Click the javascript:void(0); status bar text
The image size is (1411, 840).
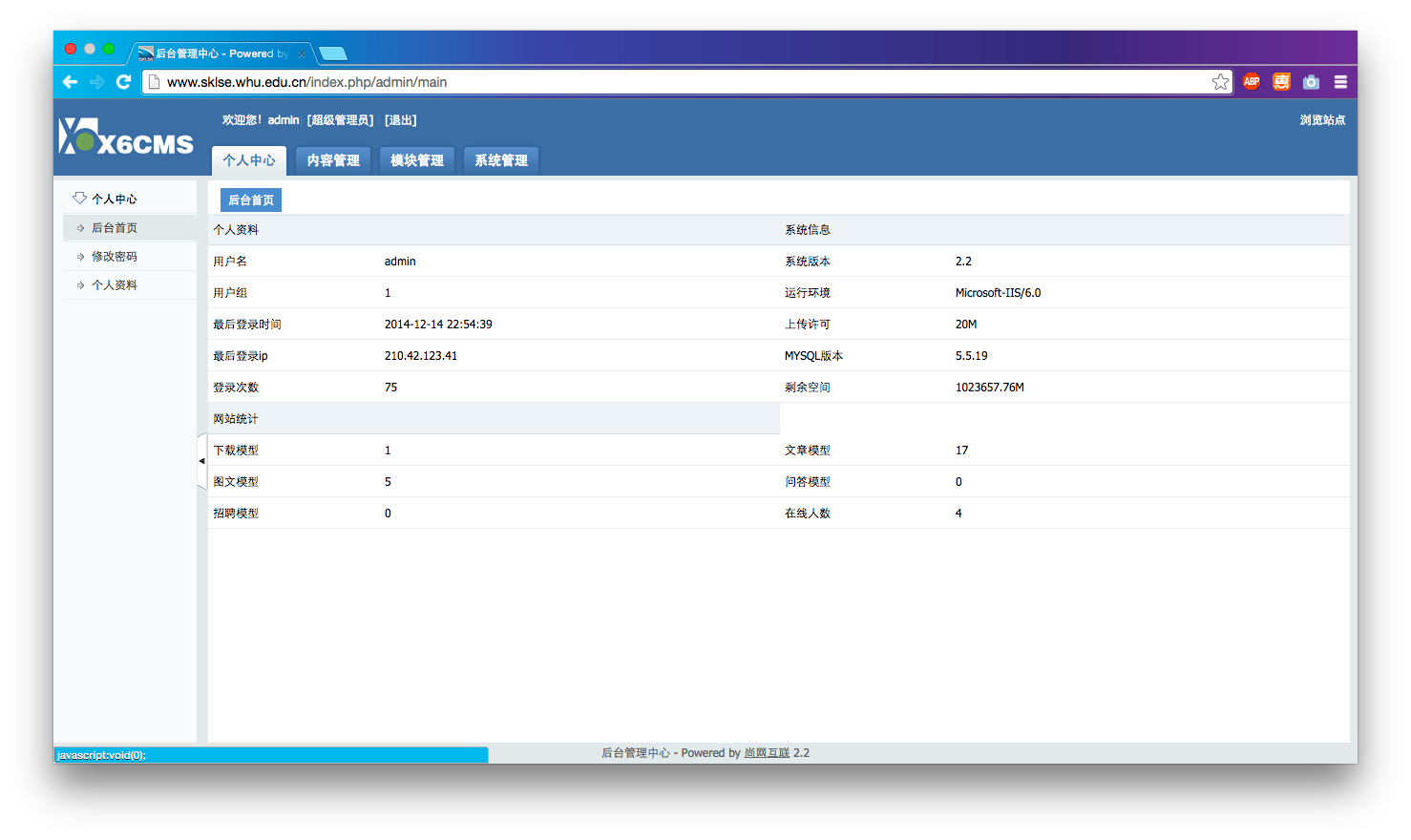pos(101,755)
